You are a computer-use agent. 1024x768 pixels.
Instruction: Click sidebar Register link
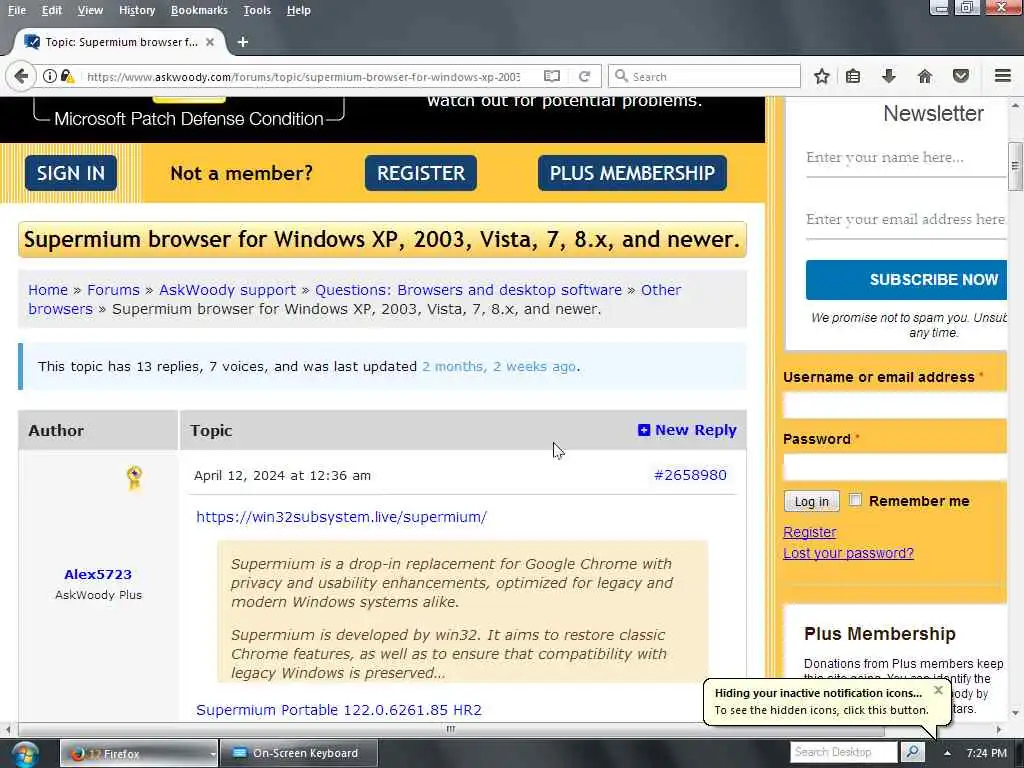click(x=809, y=532)
